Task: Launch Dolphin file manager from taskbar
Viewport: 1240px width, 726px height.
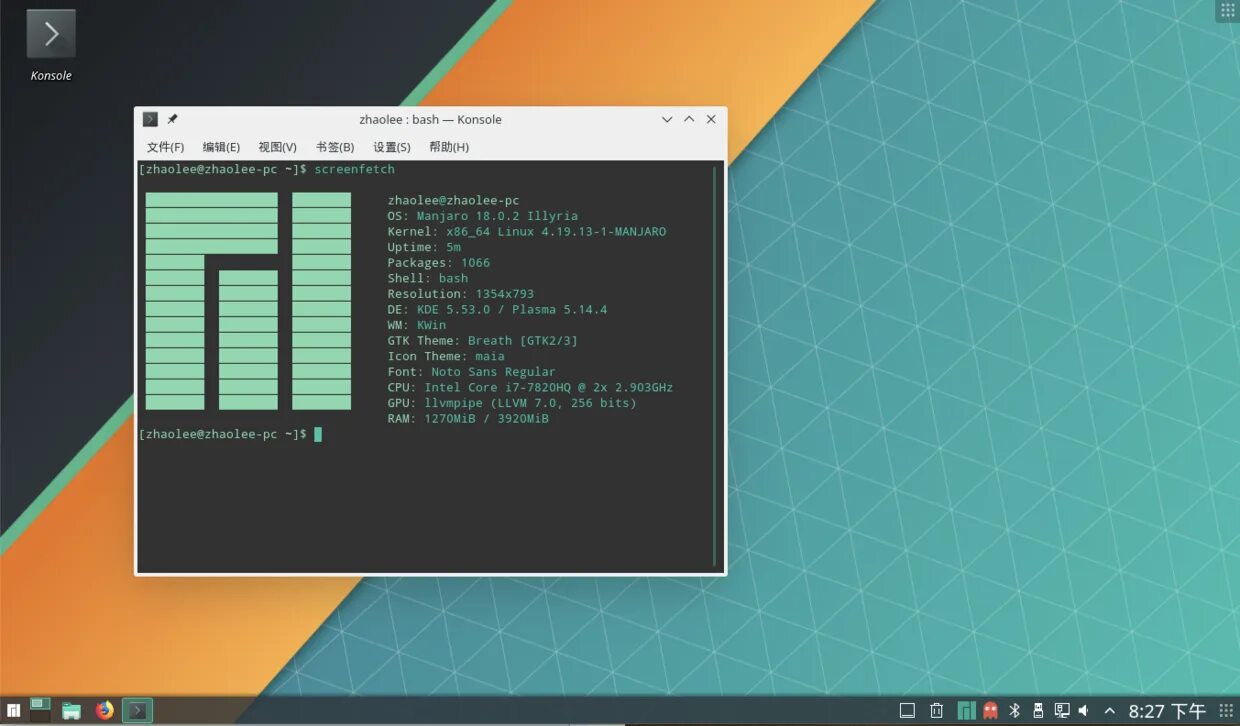Action: pos(70,710)
